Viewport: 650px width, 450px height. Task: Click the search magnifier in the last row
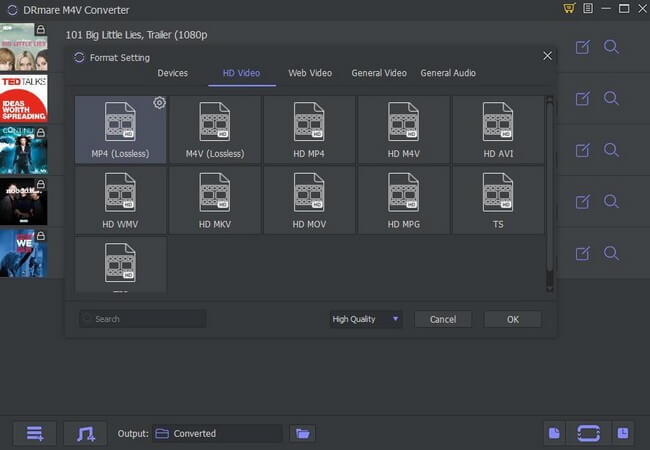click(611, 252)
